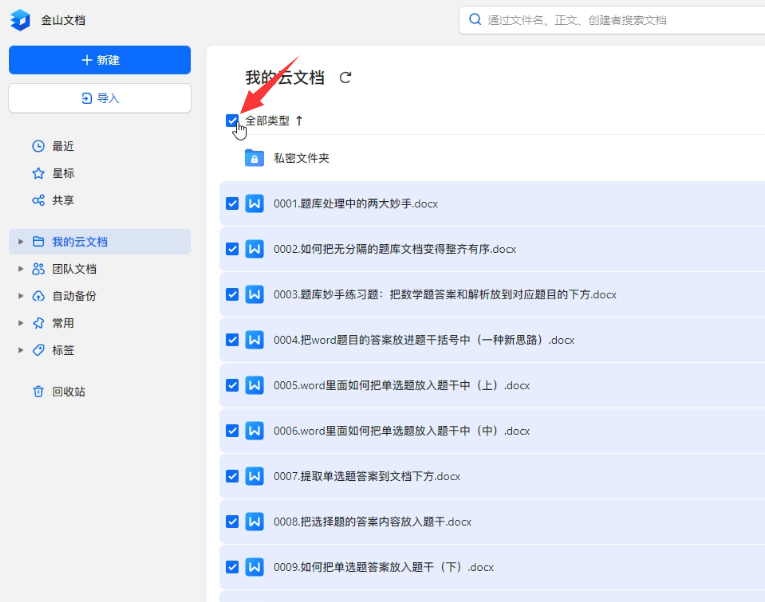Uncheck the 0002.如何把无分隔的题库文档 checkbox
The width and height of the screenshot is (765, 602).
coord(232,249)
